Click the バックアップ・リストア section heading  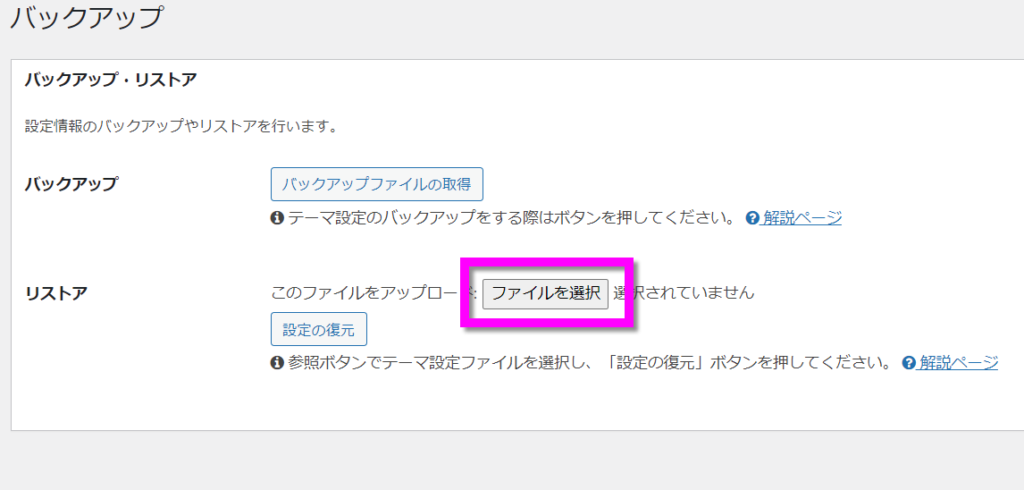(x=110, y=79)
